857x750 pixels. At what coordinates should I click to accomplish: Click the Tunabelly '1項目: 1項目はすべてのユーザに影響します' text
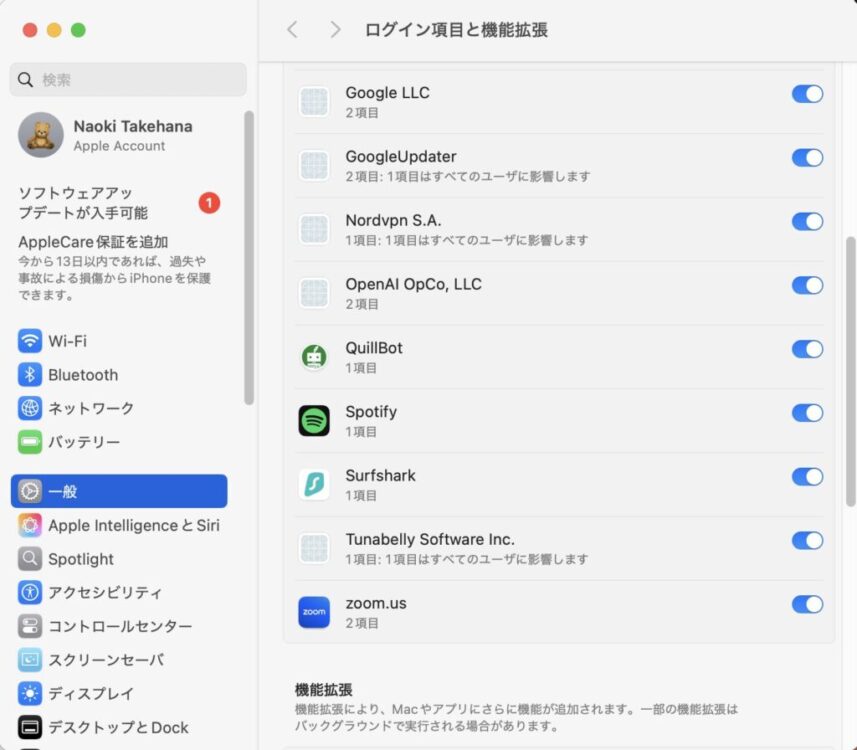pyautogui.click(x=467, y=559)
